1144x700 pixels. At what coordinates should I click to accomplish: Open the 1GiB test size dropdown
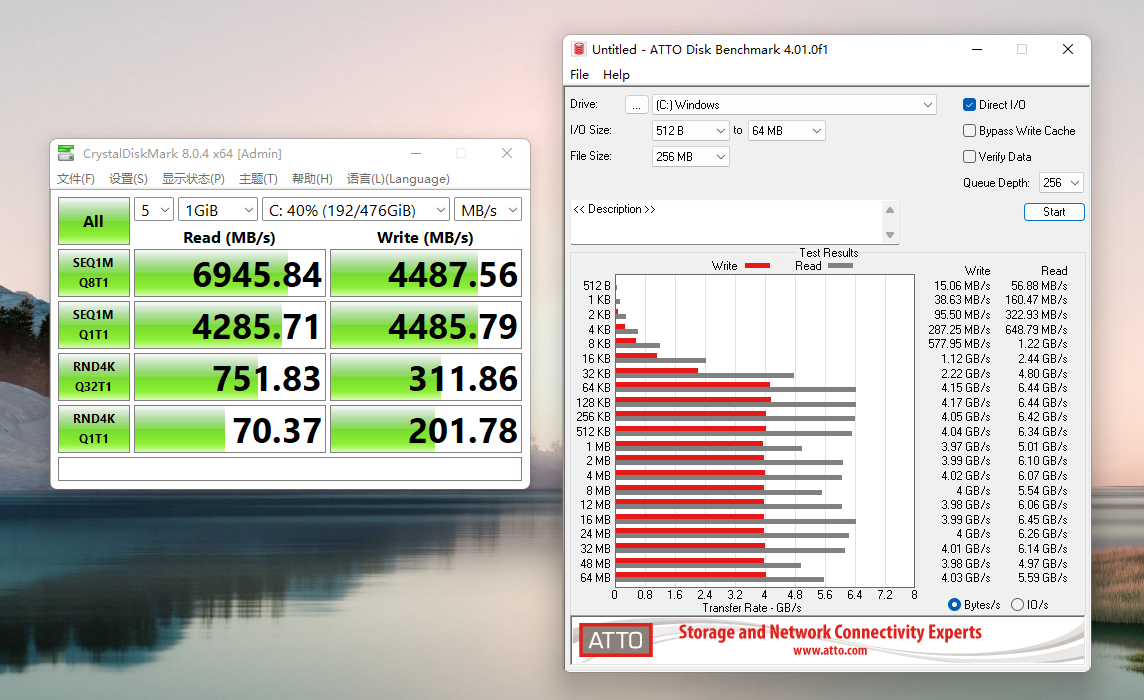click(x=218, y=210)
